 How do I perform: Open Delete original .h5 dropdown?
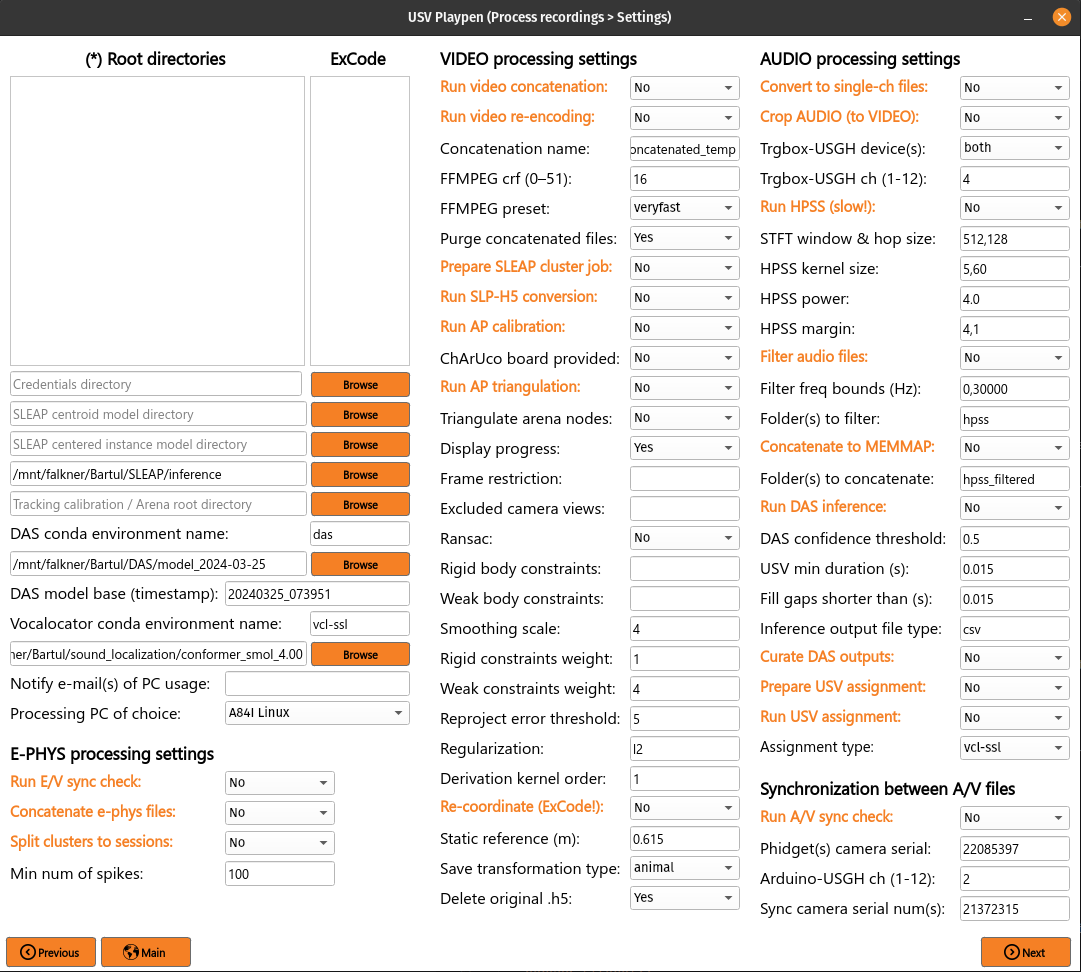tap(684, 898)
